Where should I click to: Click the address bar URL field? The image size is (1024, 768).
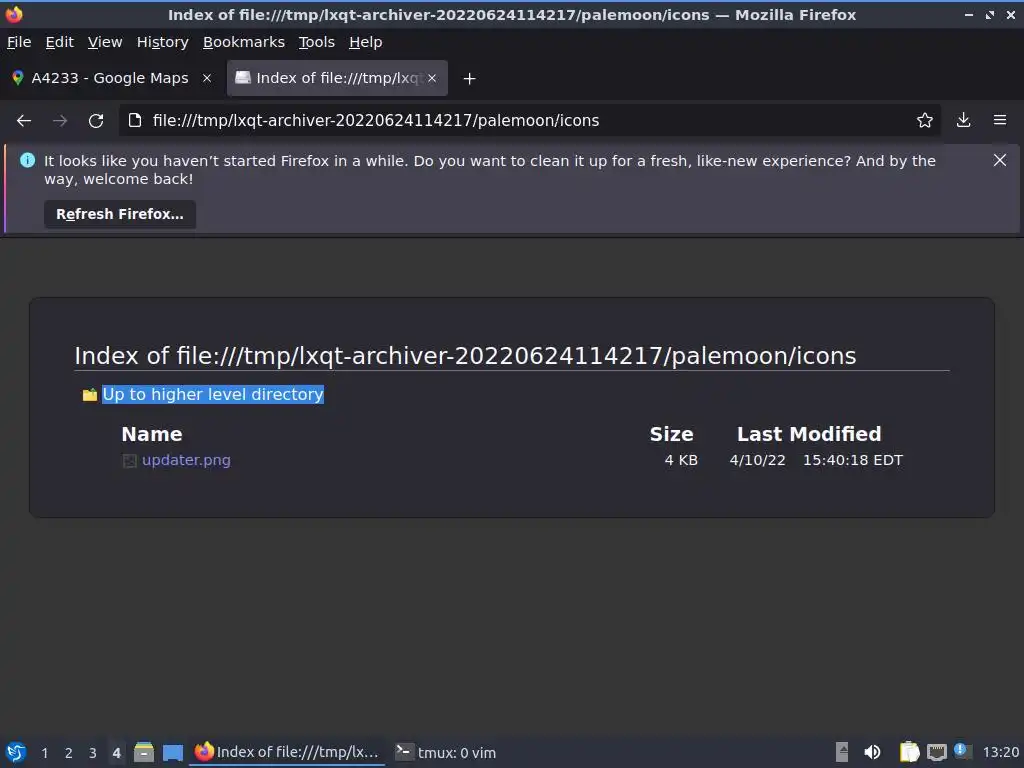[529, 120]
